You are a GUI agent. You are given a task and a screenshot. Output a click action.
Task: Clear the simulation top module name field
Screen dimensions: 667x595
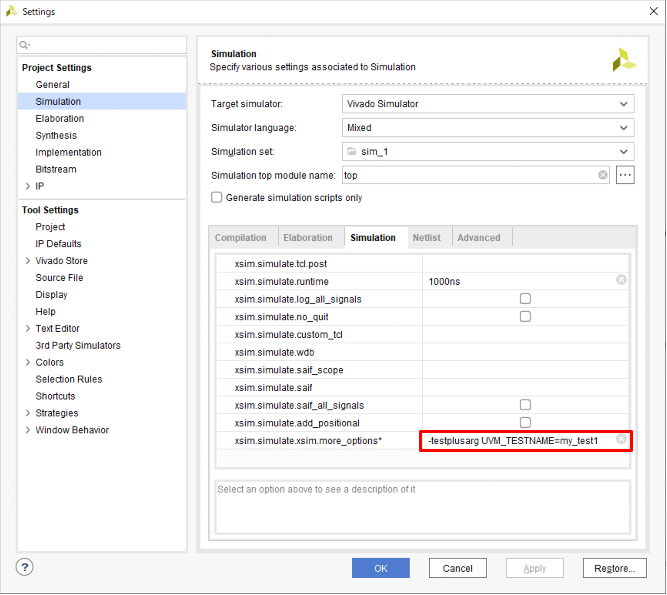603,175
